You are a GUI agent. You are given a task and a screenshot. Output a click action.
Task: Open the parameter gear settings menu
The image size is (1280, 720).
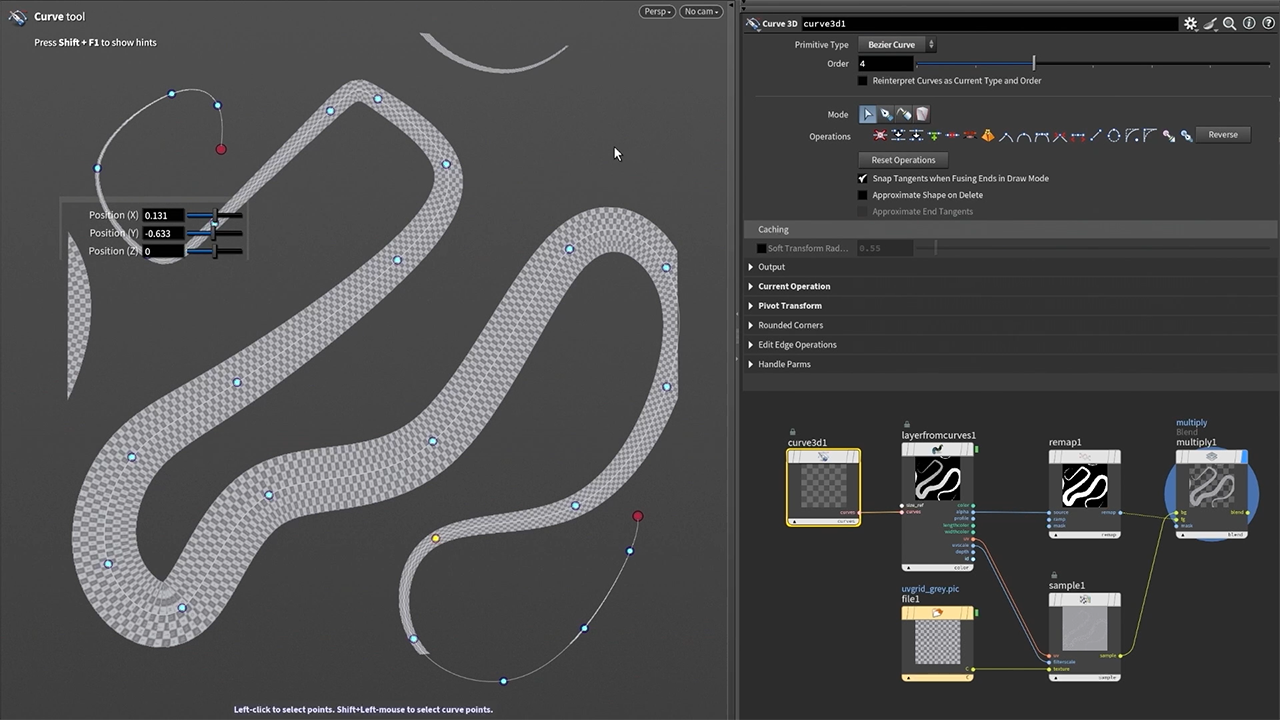[x=1190, y=24]
